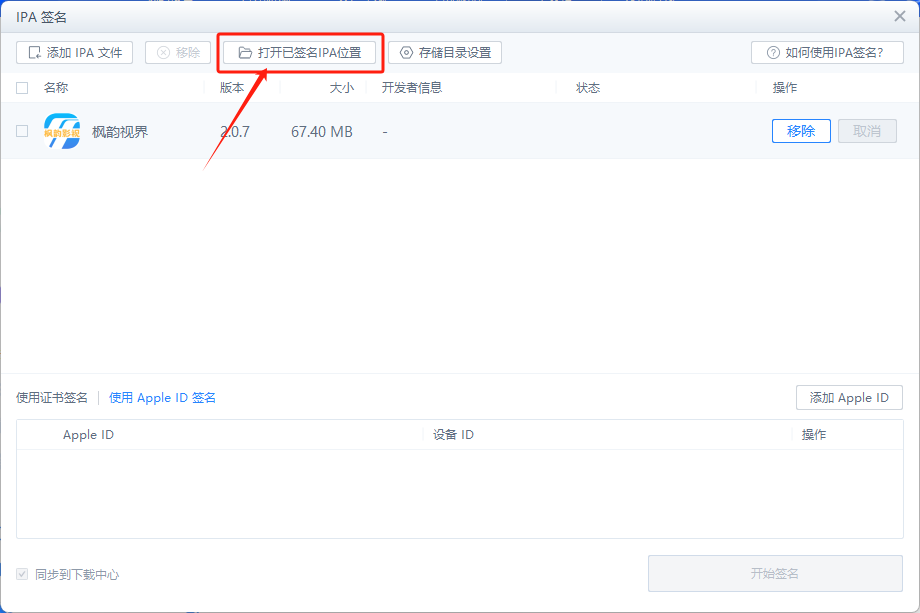
Task: Click the disabled 移除 toolbar button
Action: 178,53
